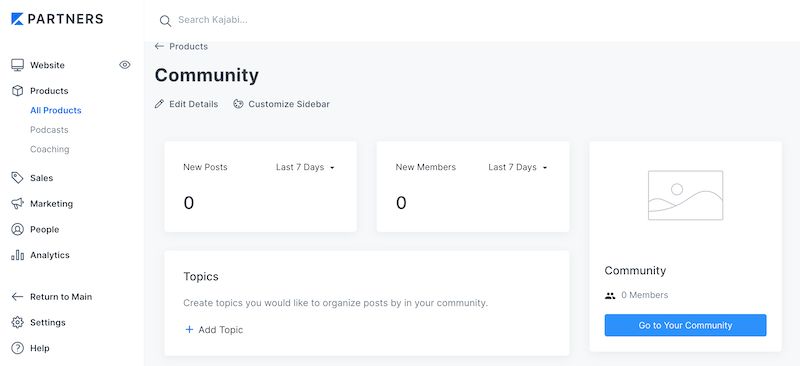Click the Help question mark icon
This screenshot has width=800, height=366.
tap(17, 348)
